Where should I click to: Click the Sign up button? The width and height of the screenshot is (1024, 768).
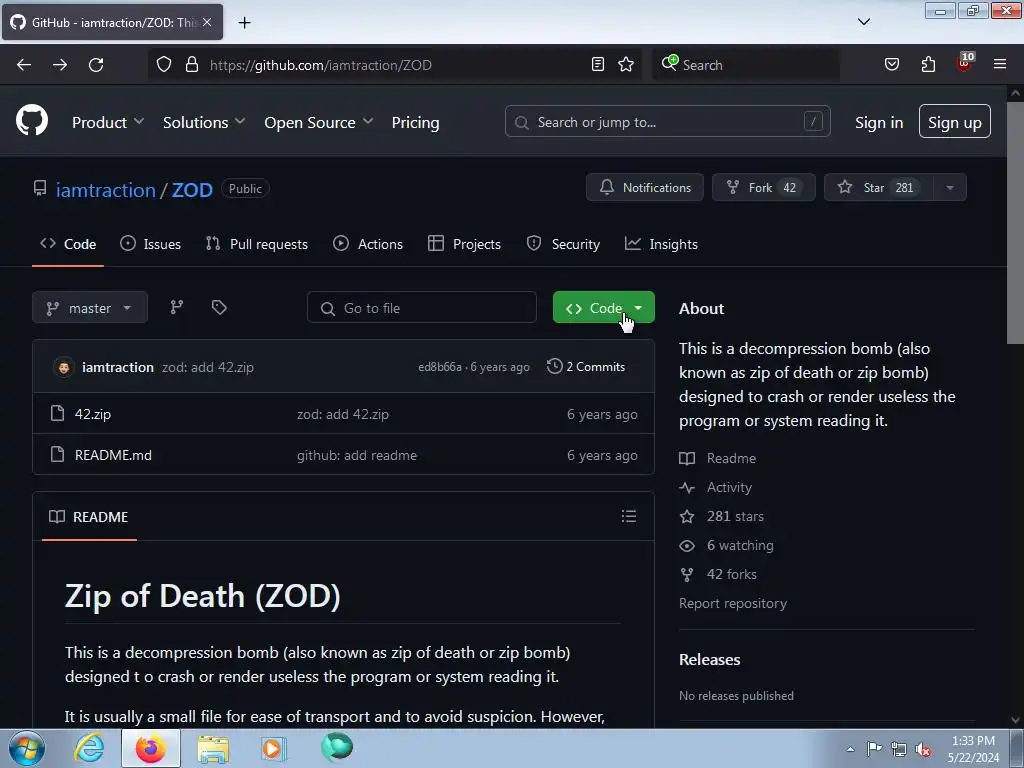(x=955, y=121)
